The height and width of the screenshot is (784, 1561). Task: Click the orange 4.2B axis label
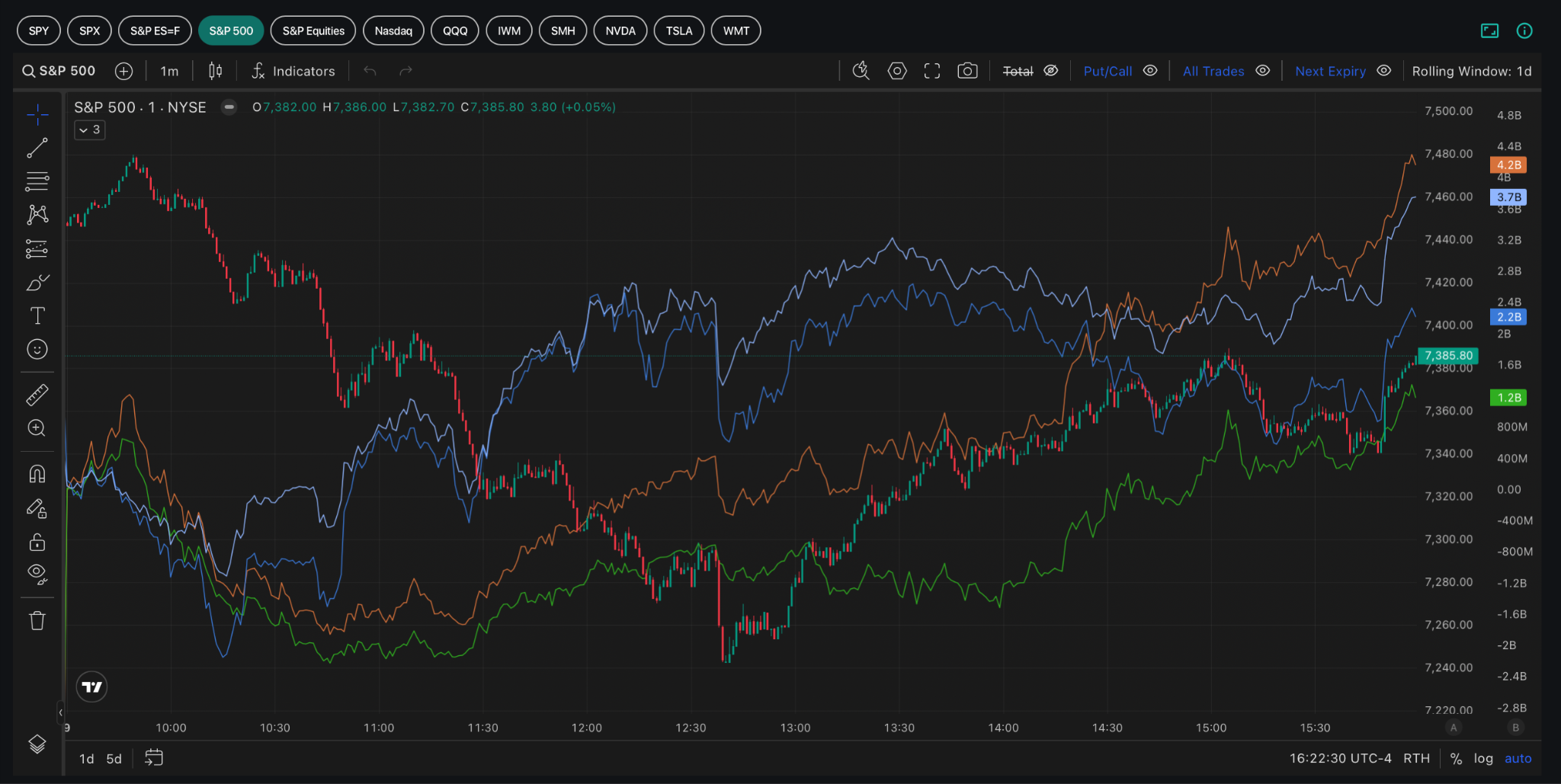[1508, 165]
